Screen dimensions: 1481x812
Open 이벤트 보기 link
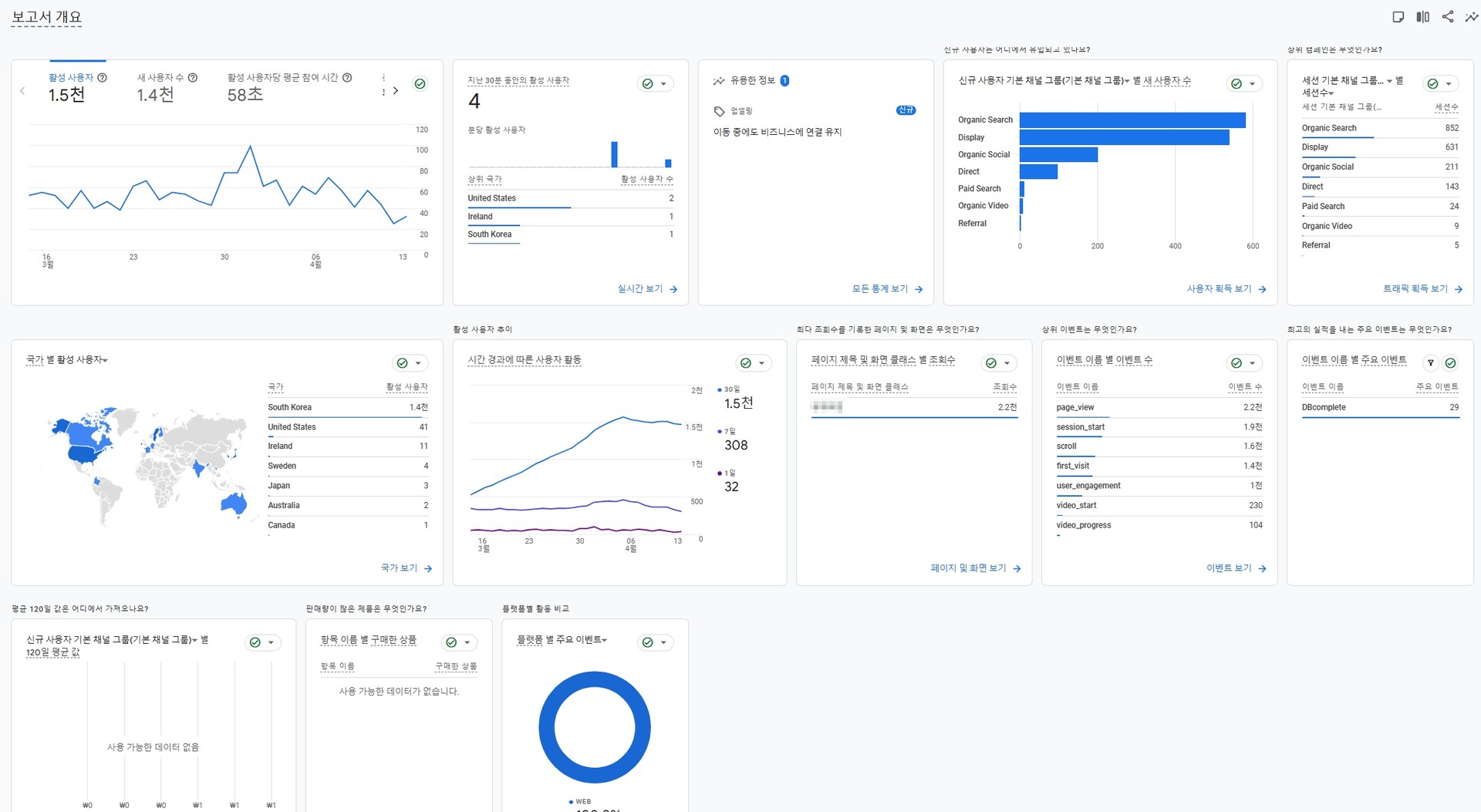1236,568
